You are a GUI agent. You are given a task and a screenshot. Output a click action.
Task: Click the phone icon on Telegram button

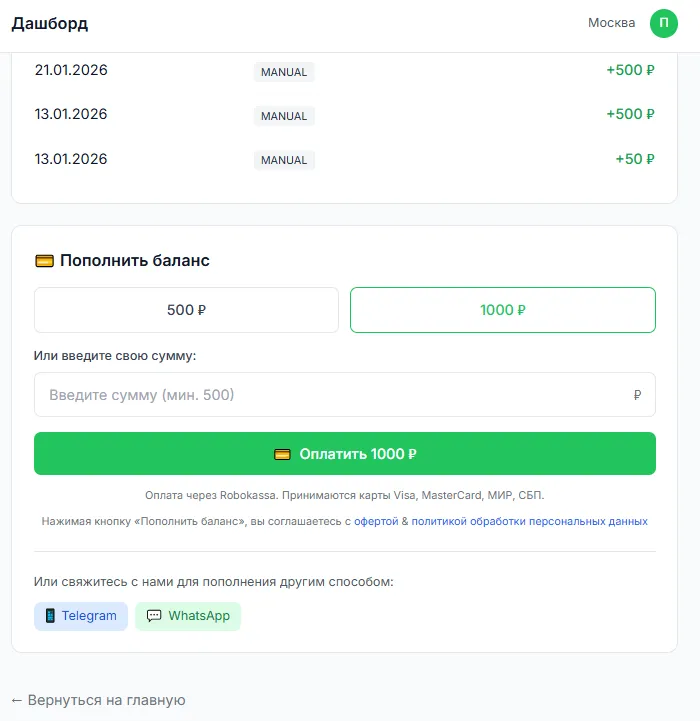[x=50, y=616]
